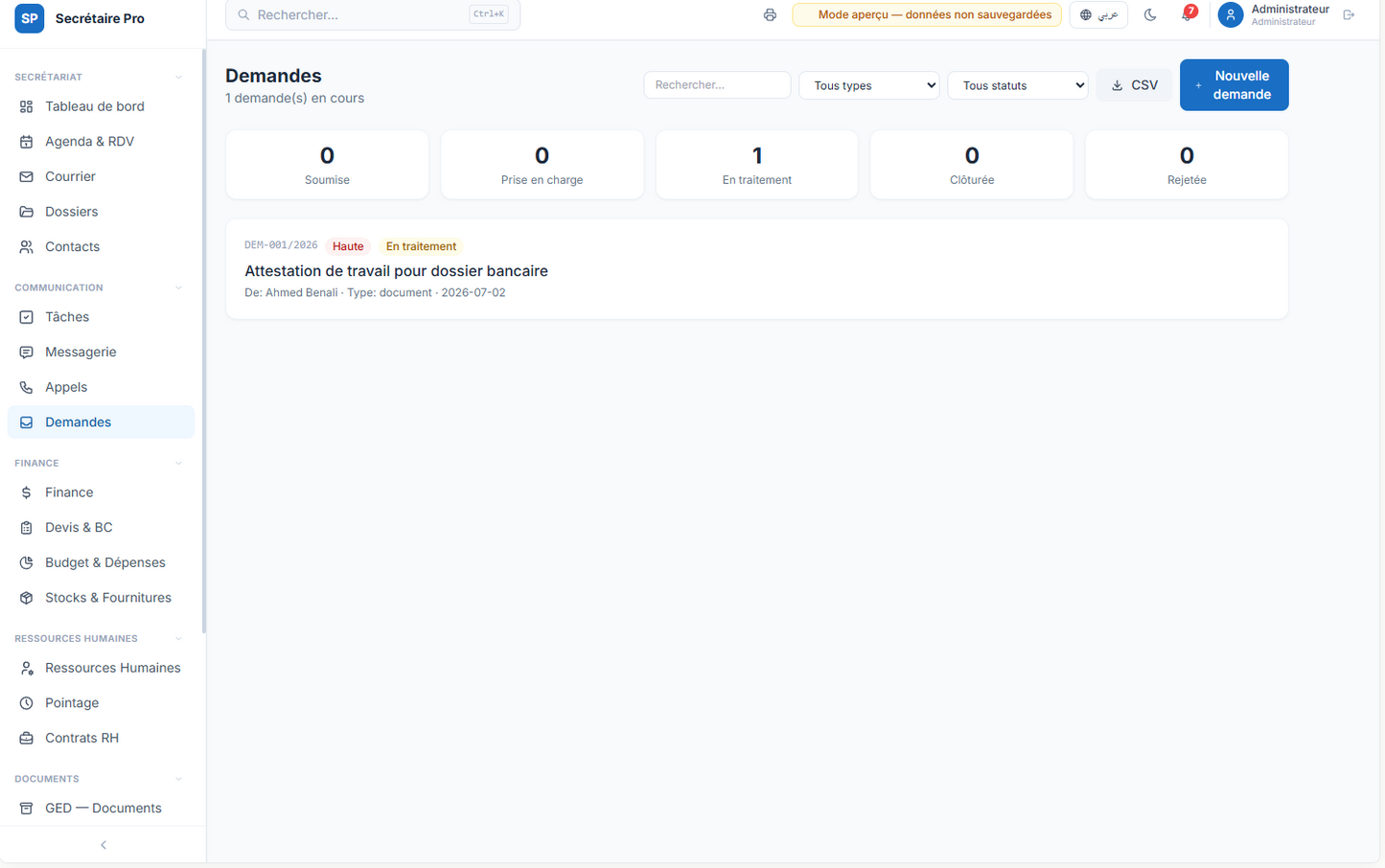The height and width of the screenshot is (868, 1385).
Task: Switch language to Arabic
Action: pos(1098,15)
